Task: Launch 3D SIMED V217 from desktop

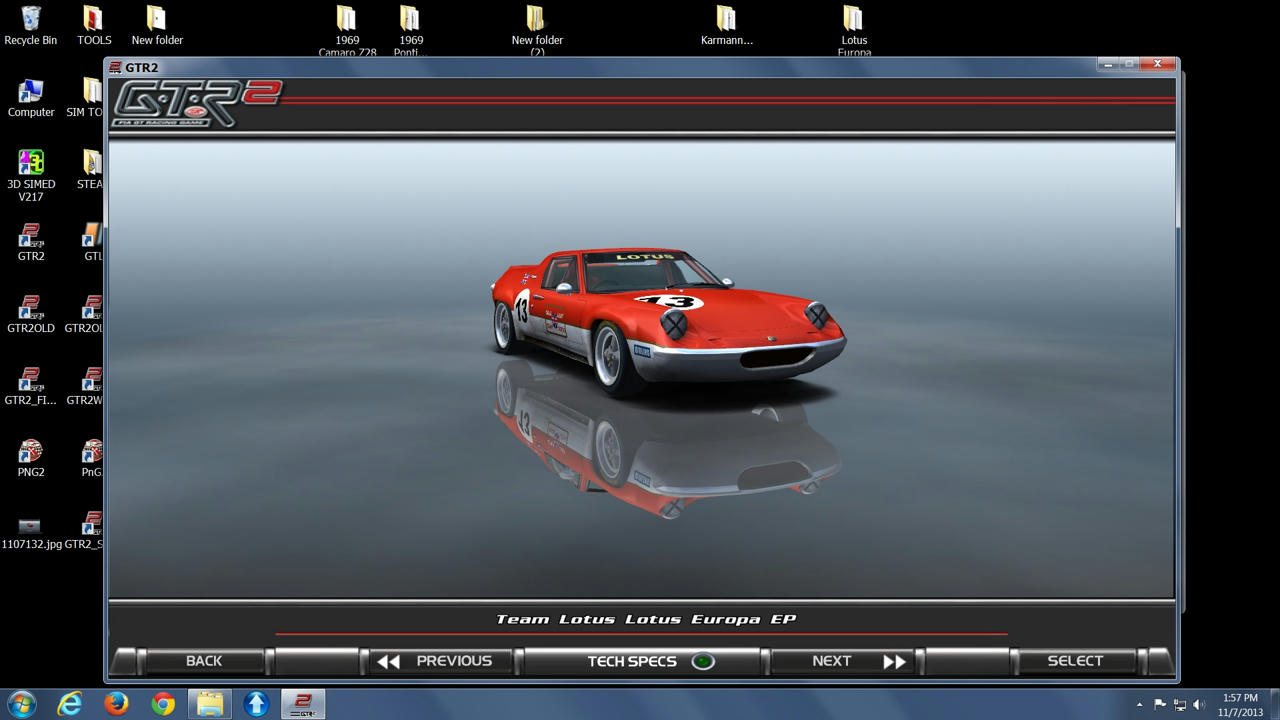Action: click(31, 175)
